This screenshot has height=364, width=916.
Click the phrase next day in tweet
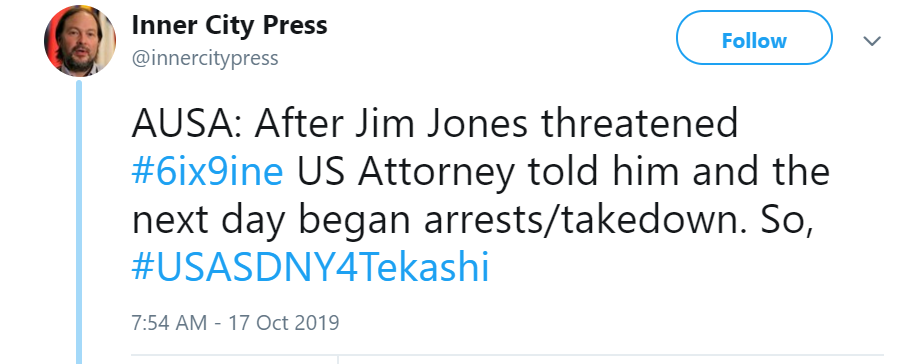pyautogui.click(x=209, y=222)
